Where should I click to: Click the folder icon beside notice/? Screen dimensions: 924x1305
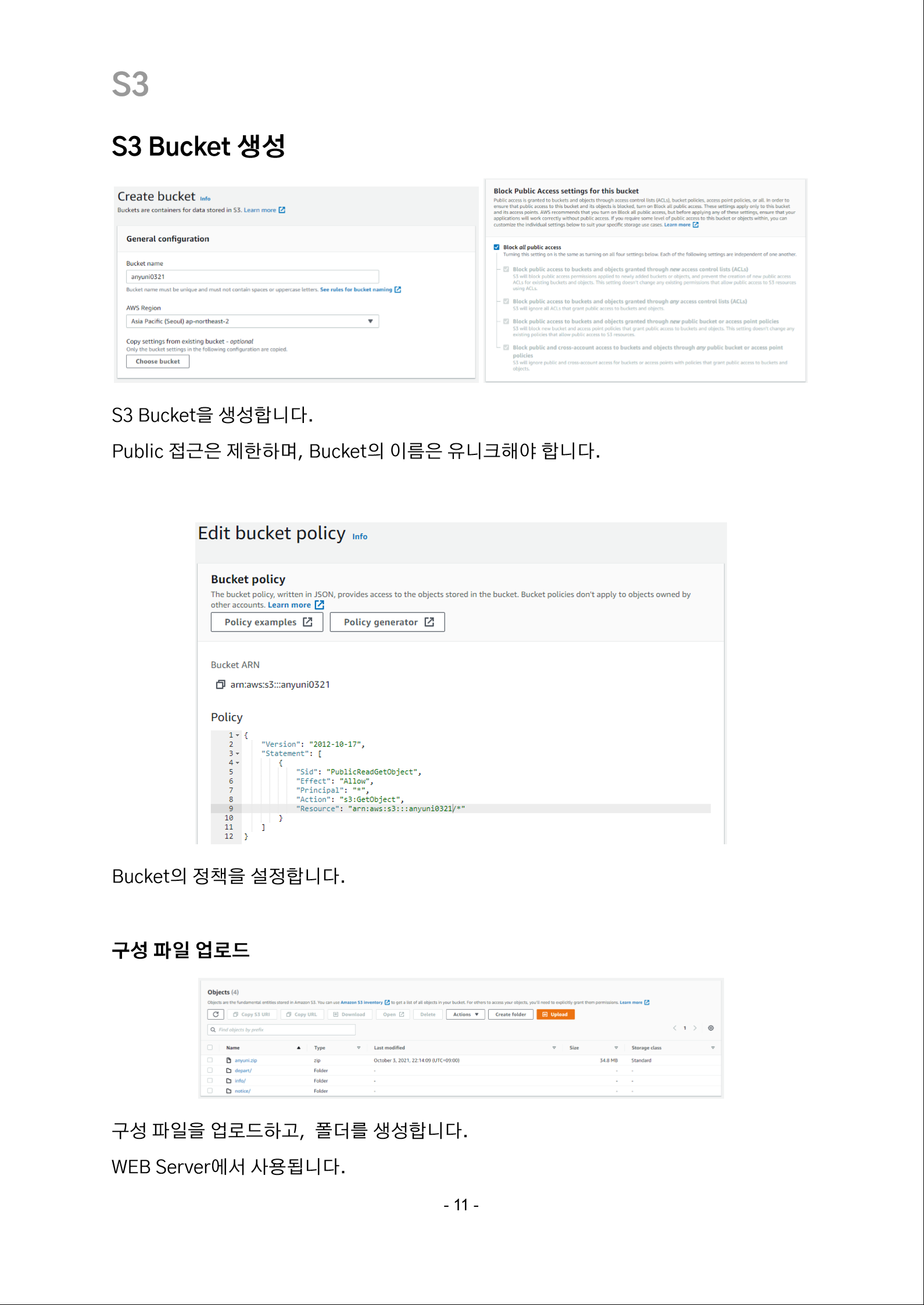229,1091
